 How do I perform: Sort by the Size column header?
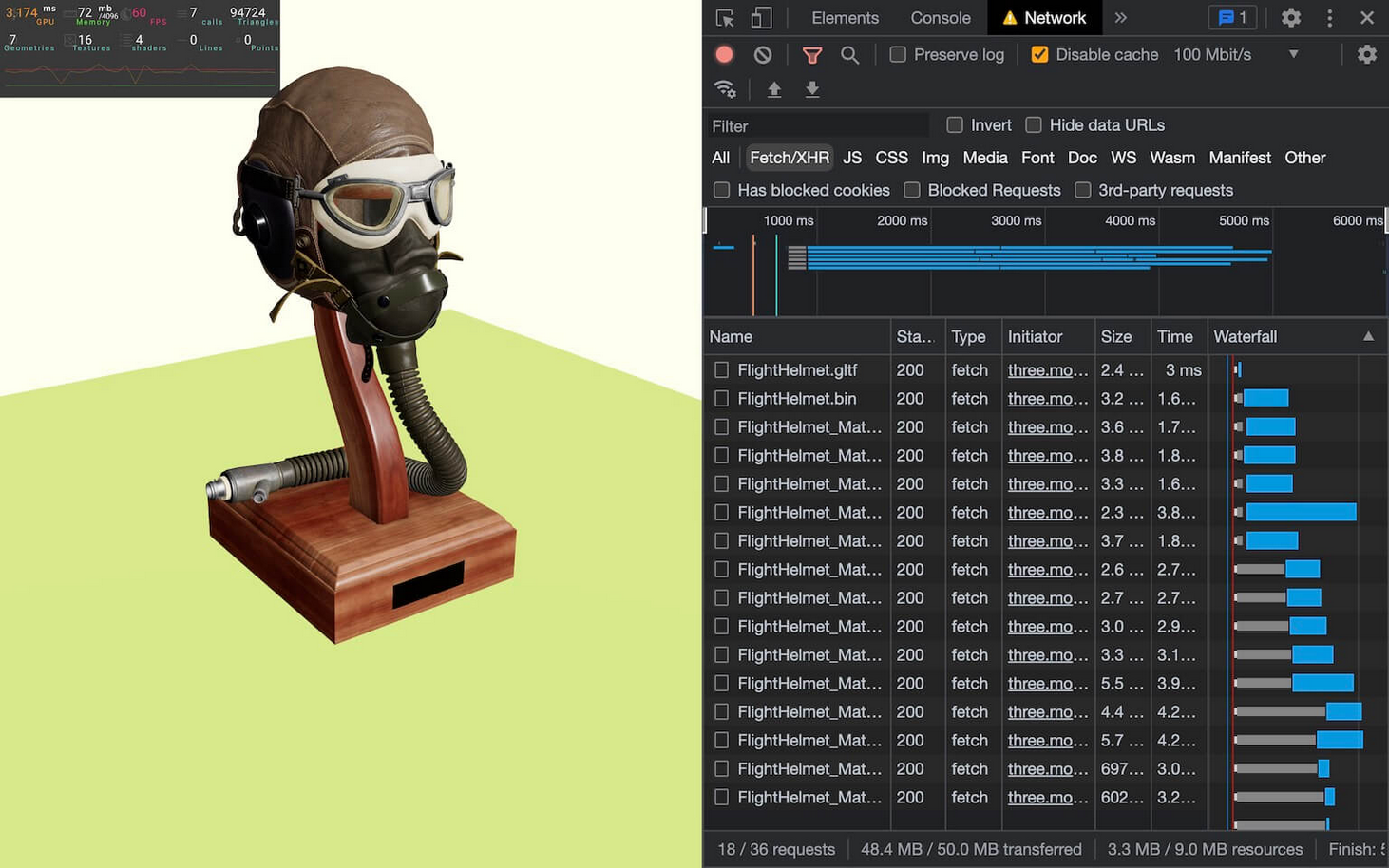tap(1123, 336)
